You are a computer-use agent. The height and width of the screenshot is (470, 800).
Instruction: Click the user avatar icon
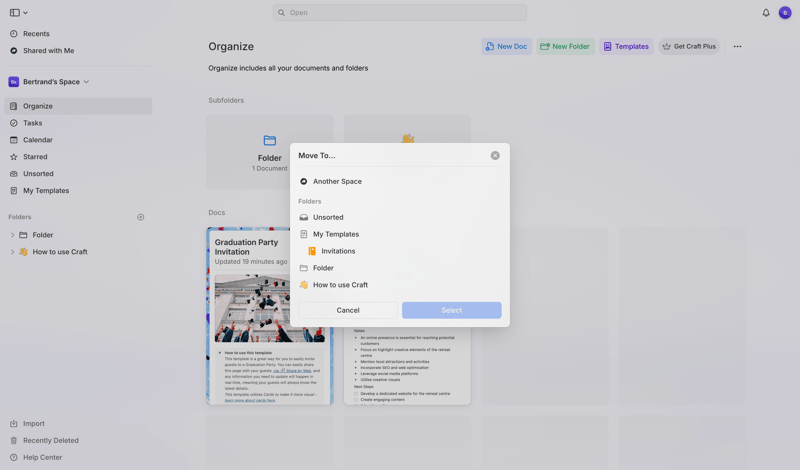tap(785, 13)
